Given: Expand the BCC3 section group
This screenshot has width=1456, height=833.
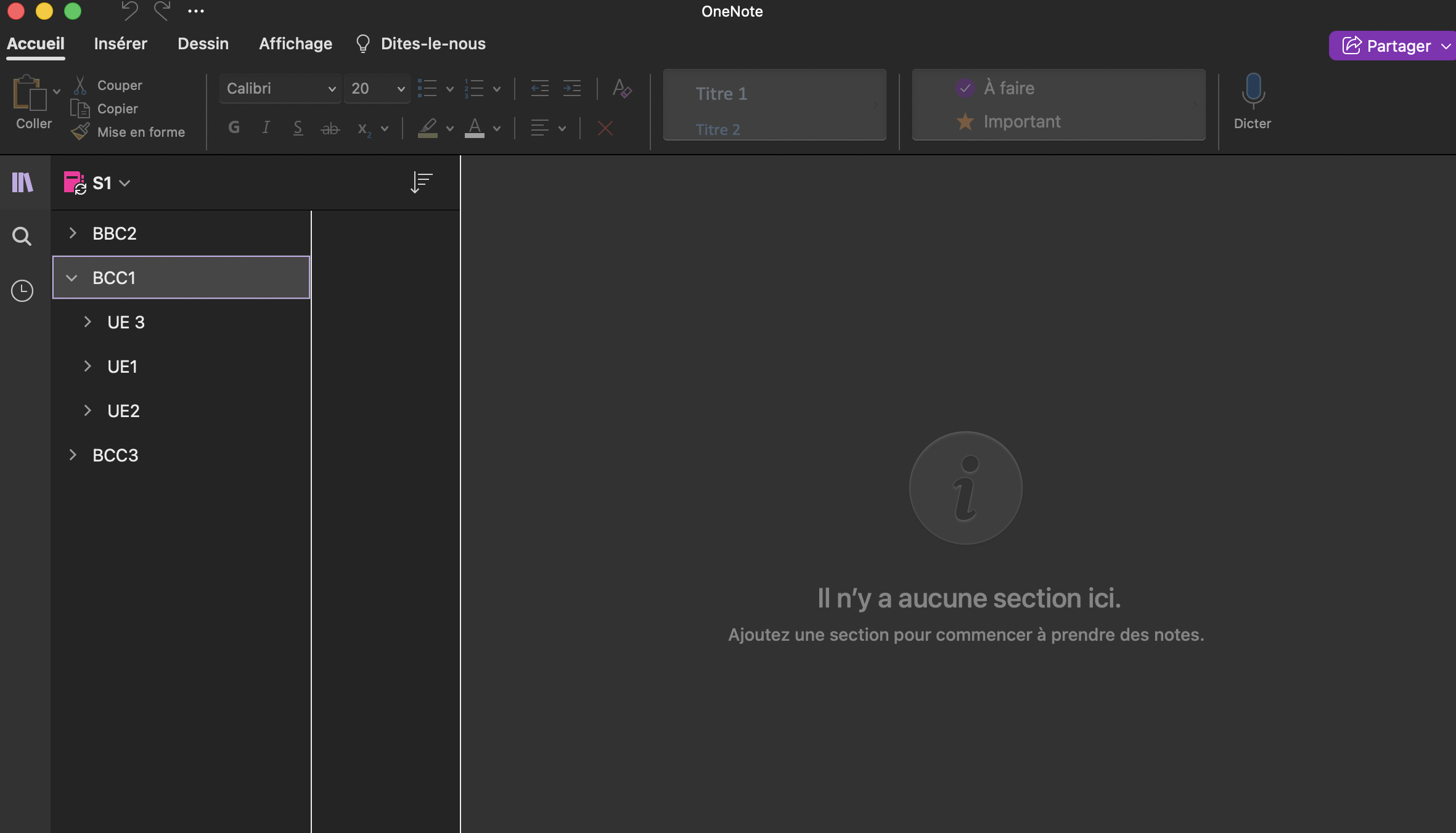Looking at the screenshot, I should [73, 455].
